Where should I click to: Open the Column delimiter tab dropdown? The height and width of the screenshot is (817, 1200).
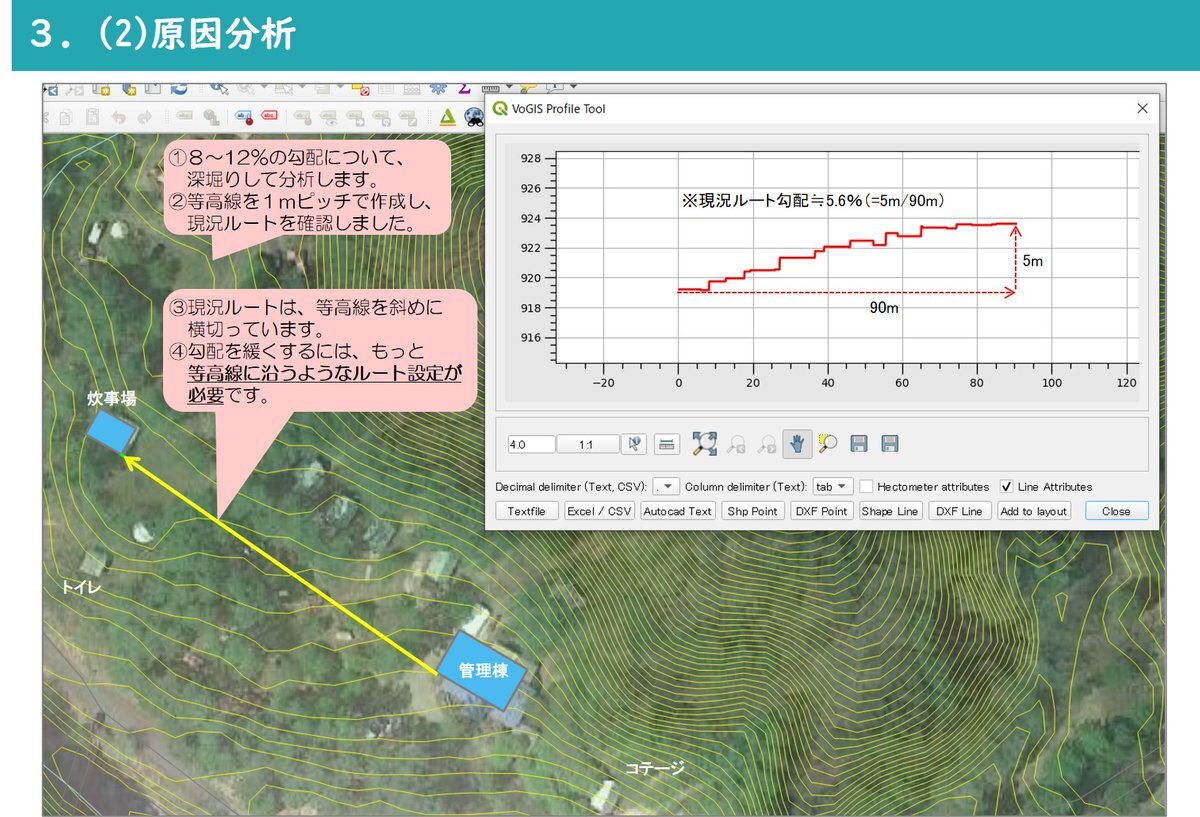[832, 486]
